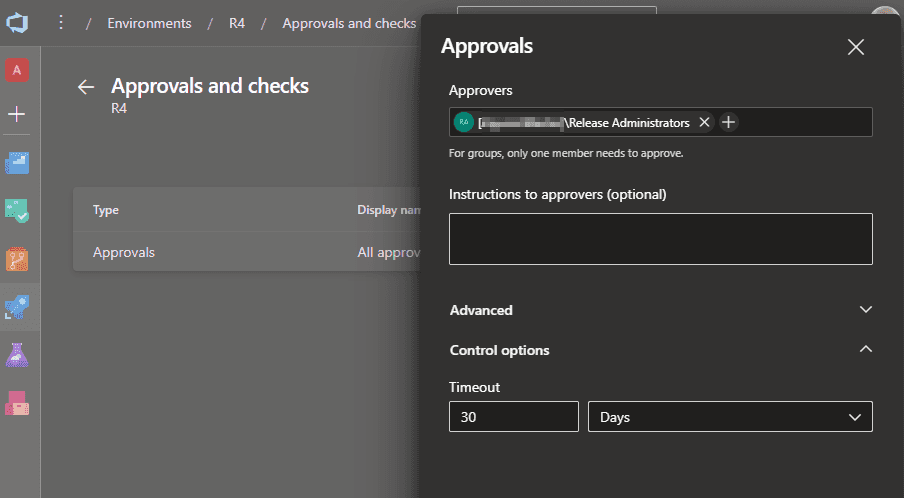Open the breadcrumb three-dots menu
904x498 pixels.
pyautogui.click(x=62, y=22)
